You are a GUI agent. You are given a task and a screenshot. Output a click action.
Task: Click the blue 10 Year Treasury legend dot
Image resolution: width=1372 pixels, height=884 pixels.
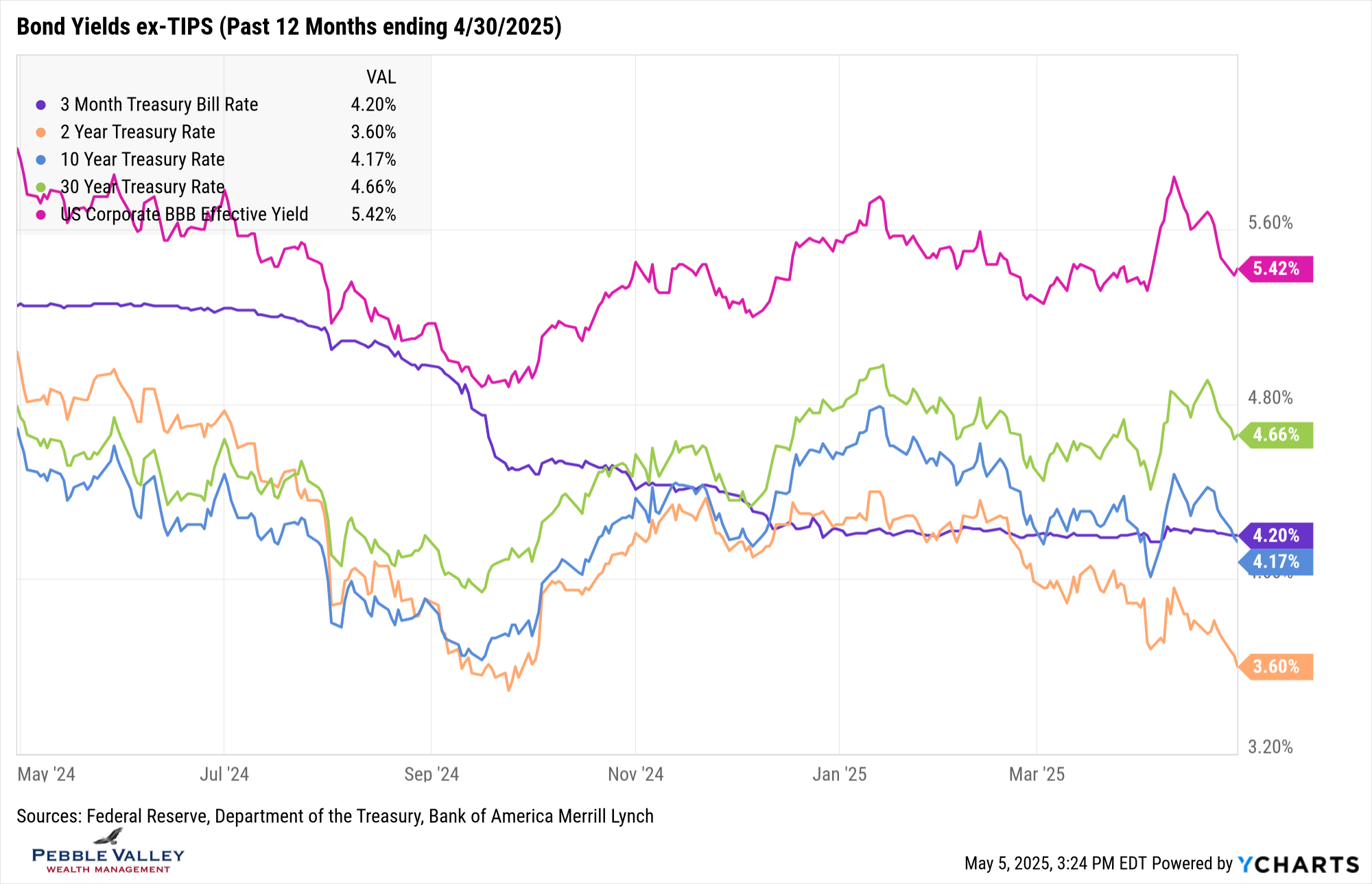point(41,160)
